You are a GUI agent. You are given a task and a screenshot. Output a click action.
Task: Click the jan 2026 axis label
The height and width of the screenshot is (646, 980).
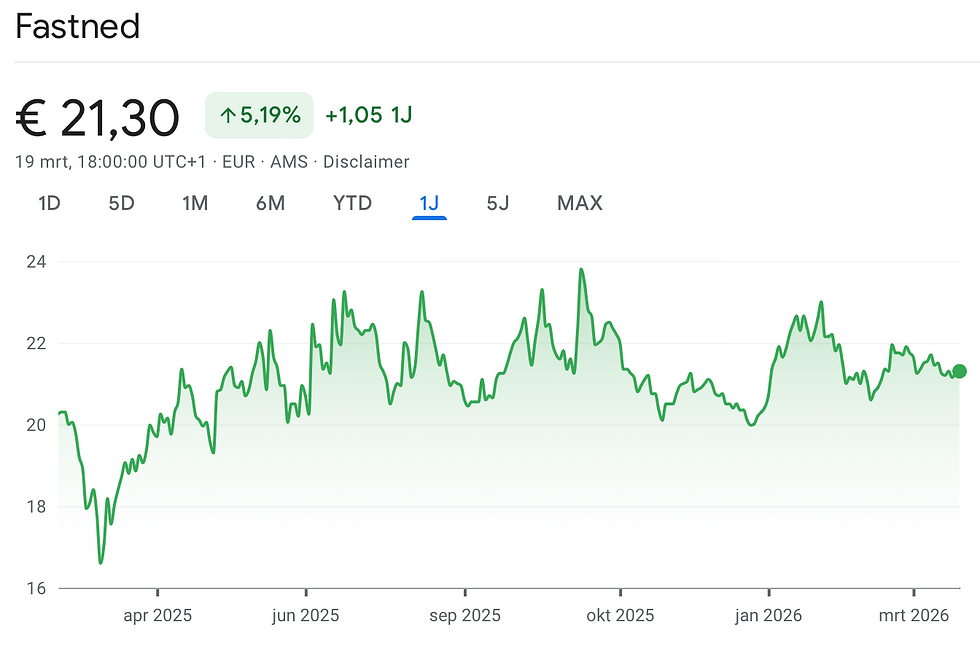(768, 615)
